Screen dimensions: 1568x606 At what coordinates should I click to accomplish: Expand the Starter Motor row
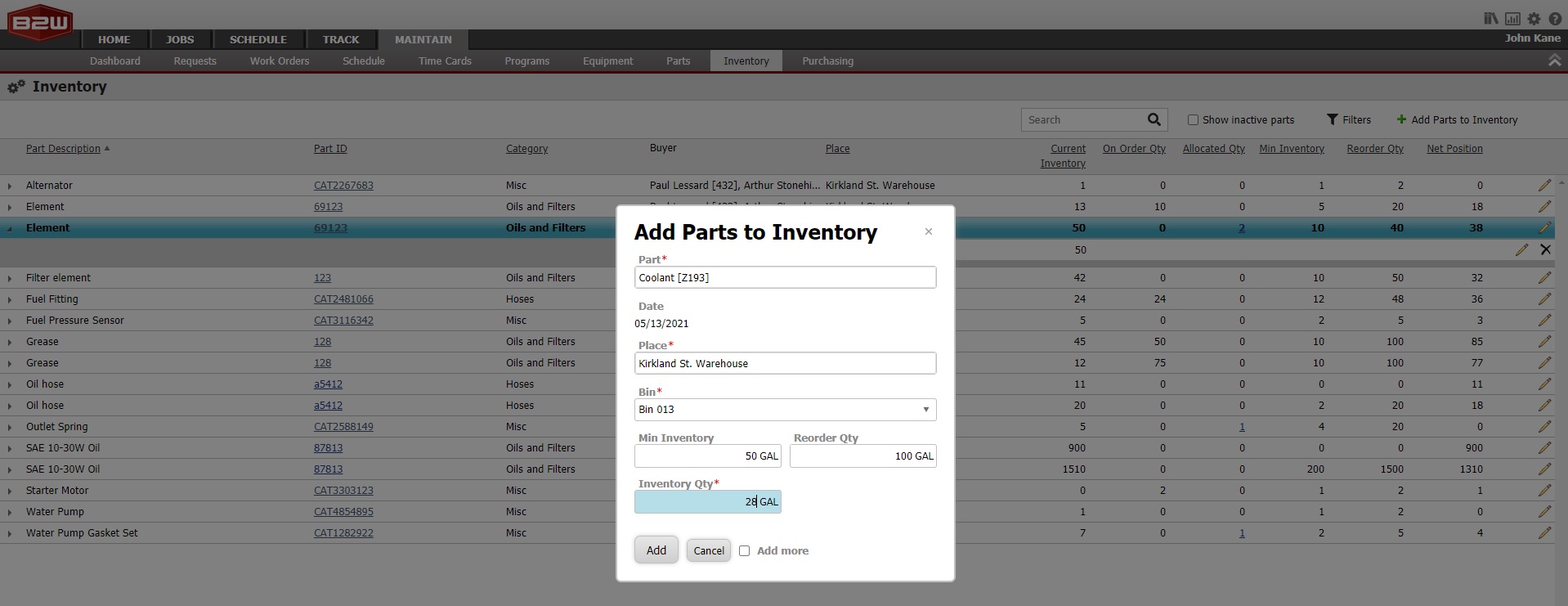pyautogui.click(x=10, y=492)
